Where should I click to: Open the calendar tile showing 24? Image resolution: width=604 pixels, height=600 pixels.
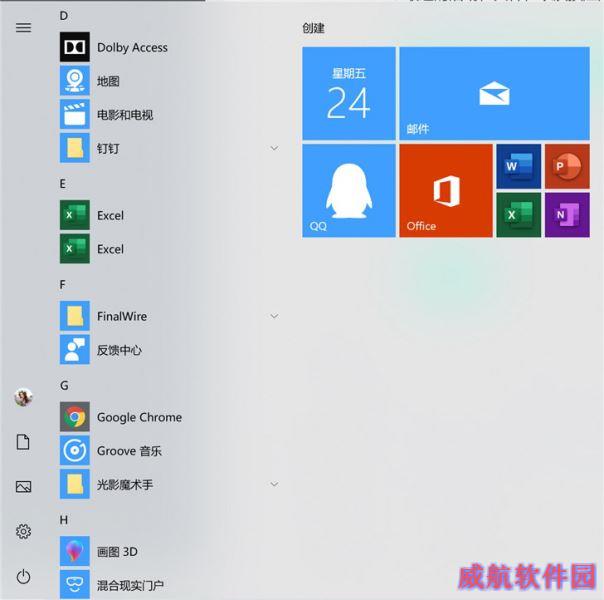coord(349,94)
